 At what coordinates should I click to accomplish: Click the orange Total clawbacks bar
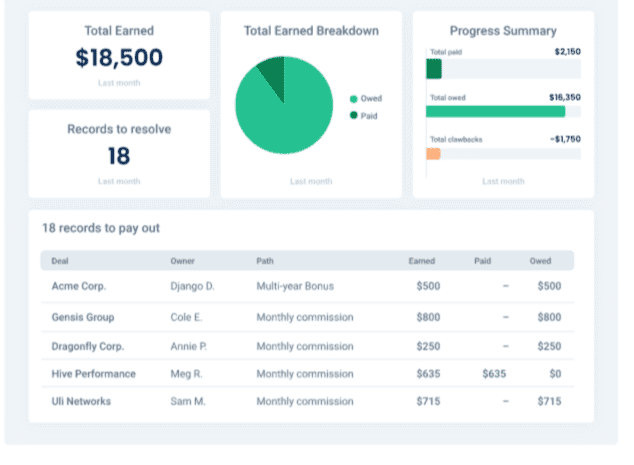tap(433, 154)
